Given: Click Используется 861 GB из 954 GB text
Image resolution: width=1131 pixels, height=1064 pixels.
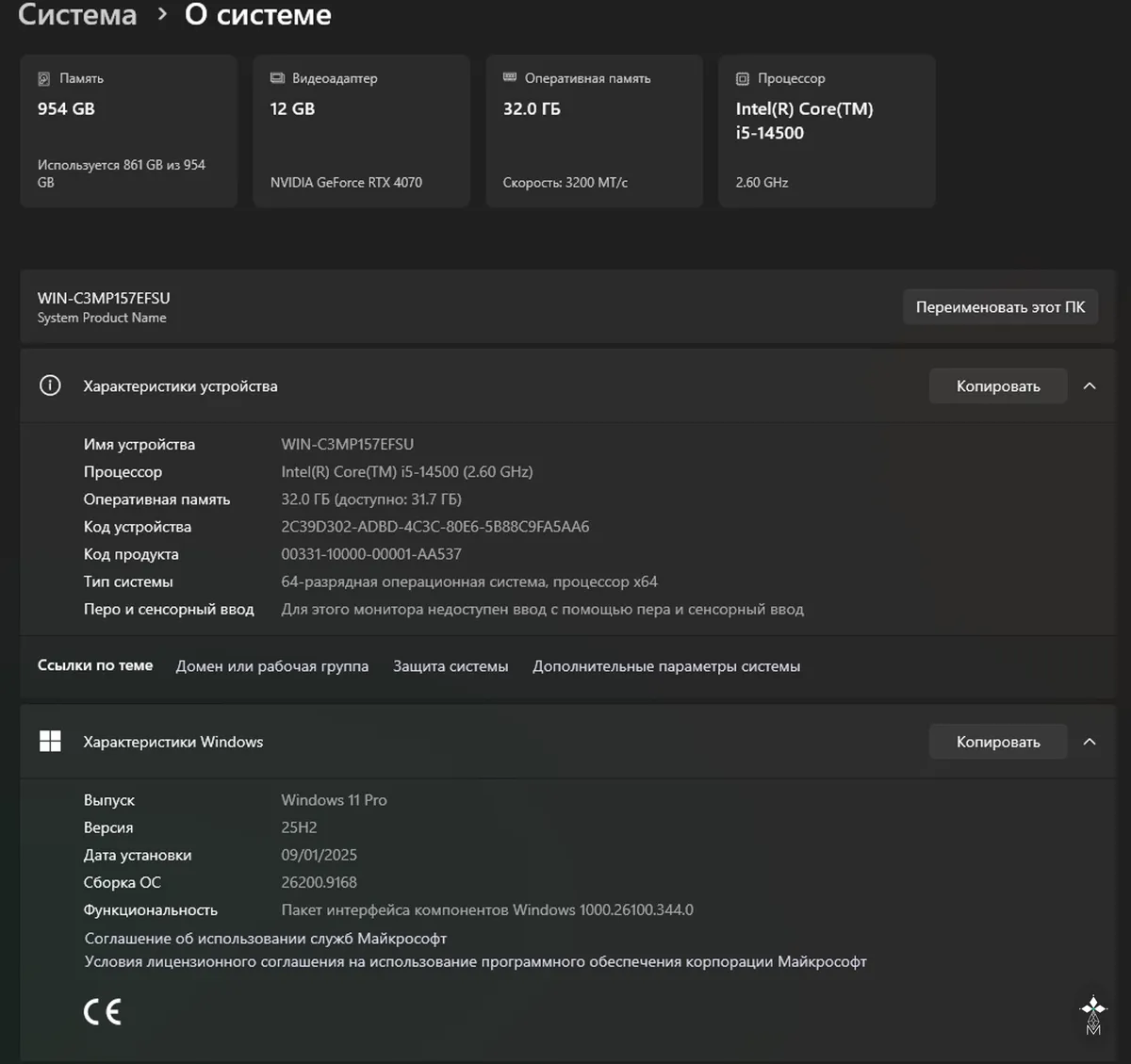Looking at the screenshot, I should coord(122,173).
